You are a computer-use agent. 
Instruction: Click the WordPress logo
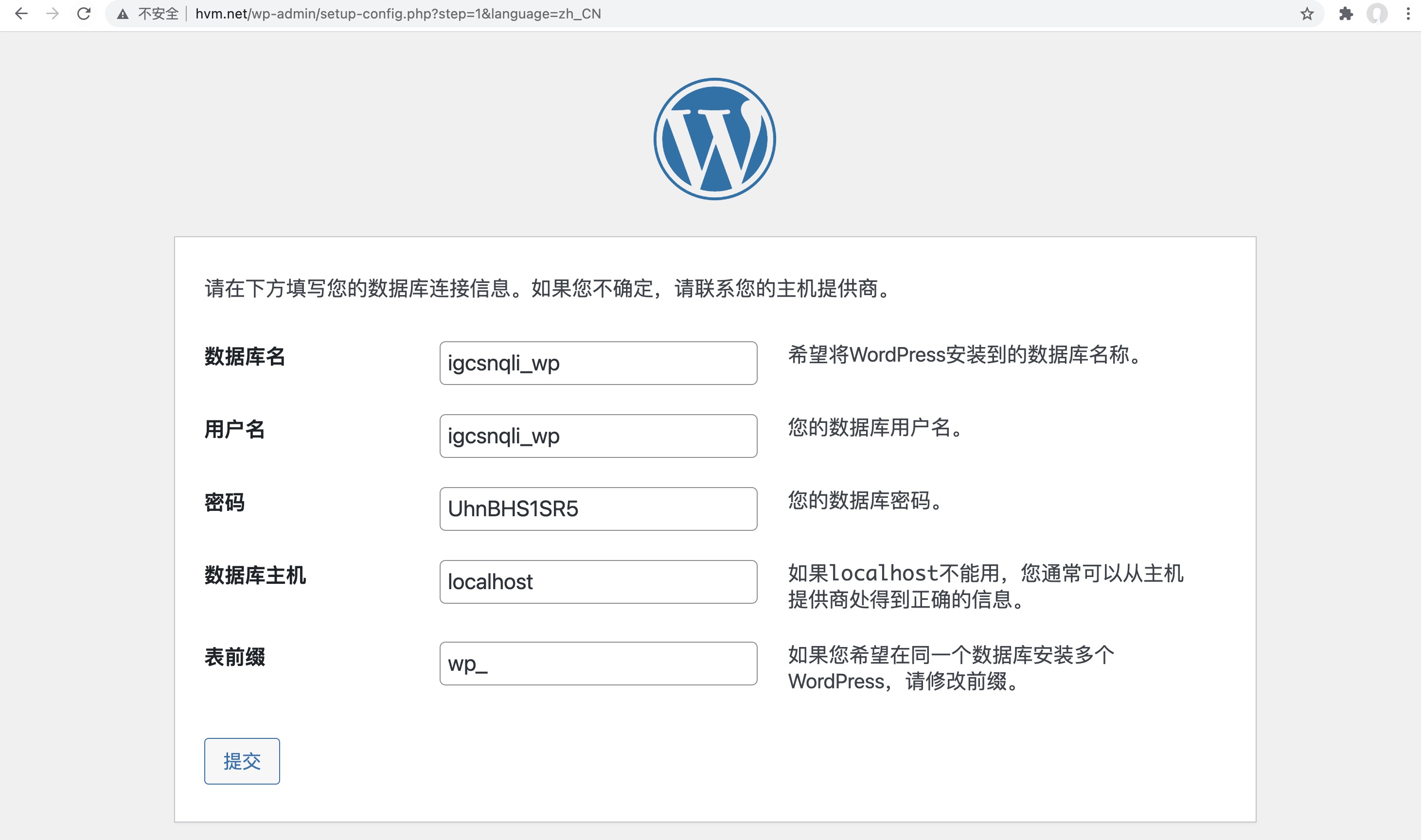click(714, 139)
